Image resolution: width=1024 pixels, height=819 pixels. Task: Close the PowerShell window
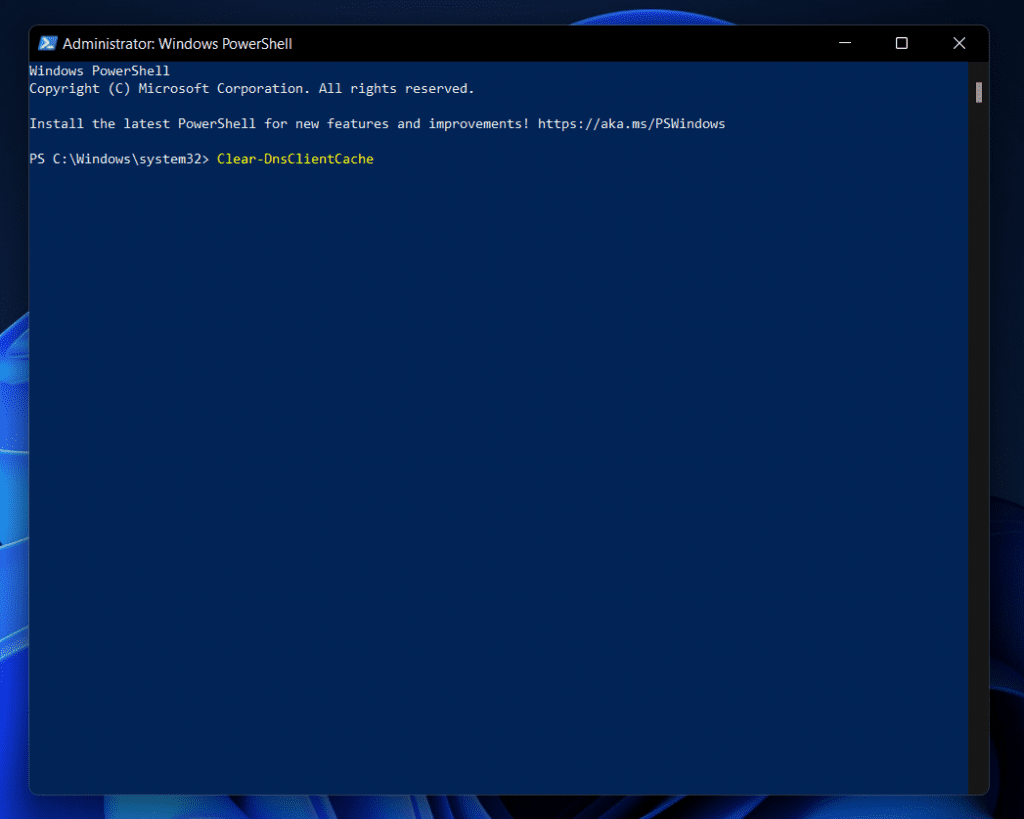pos(959,43)
